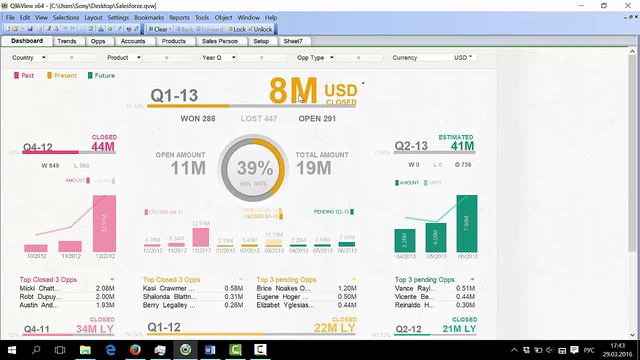Open the Layout menu
640x360 pixels.
point(93,18)
